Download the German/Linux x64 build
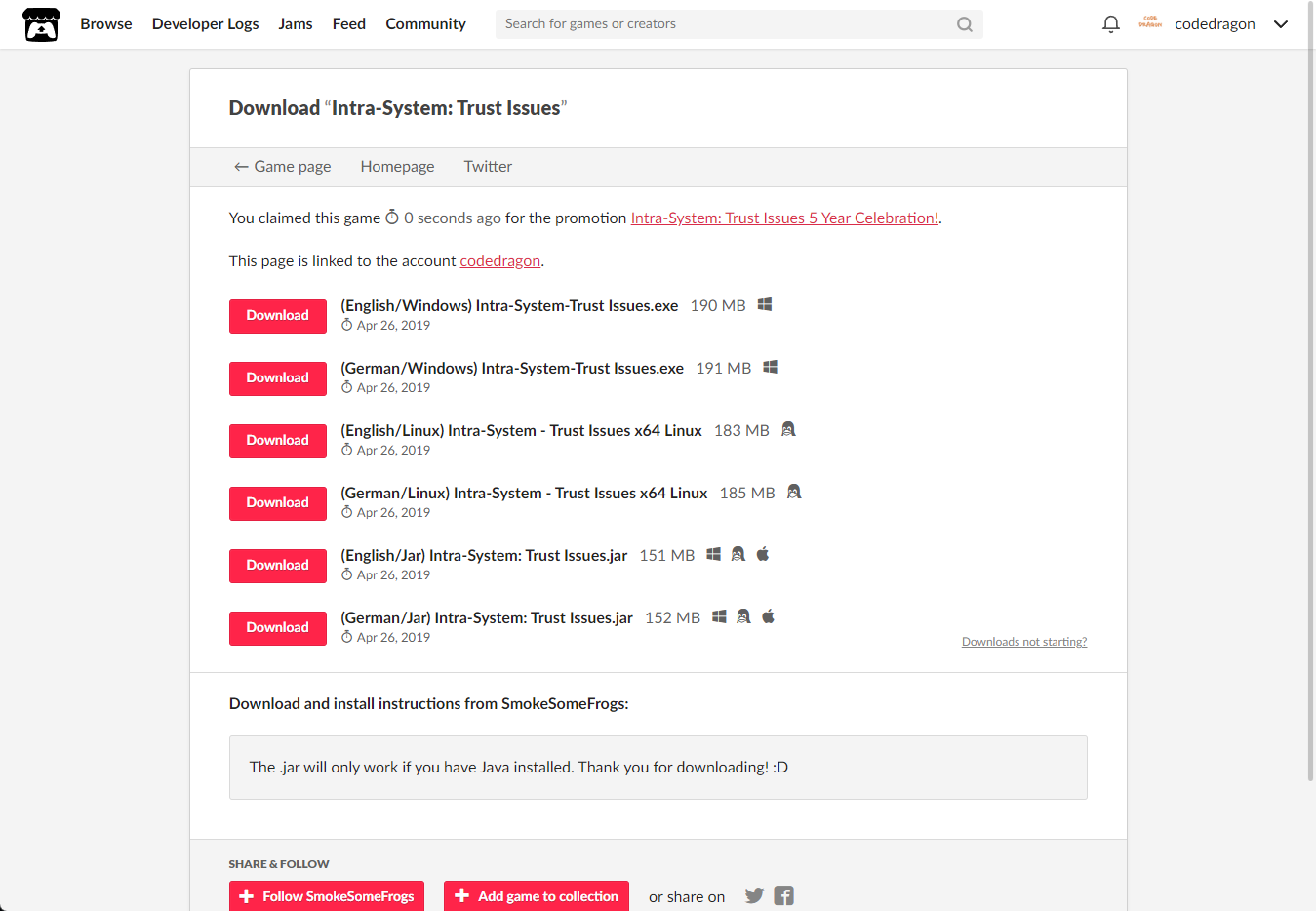The height and width of the screenshot is (911, 1316). pos(278,503)
